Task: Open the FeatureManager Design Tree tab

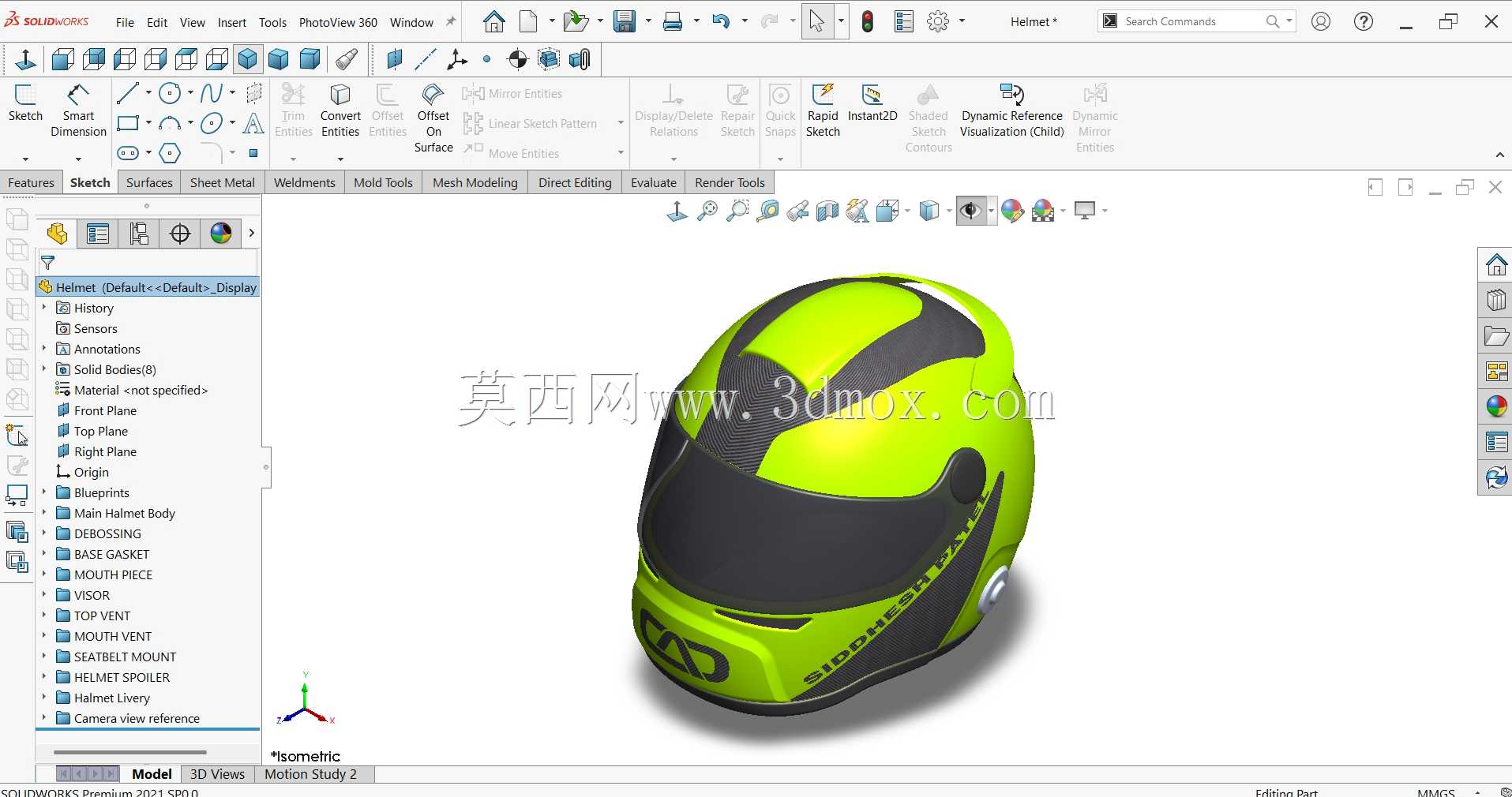Action: 58,234
